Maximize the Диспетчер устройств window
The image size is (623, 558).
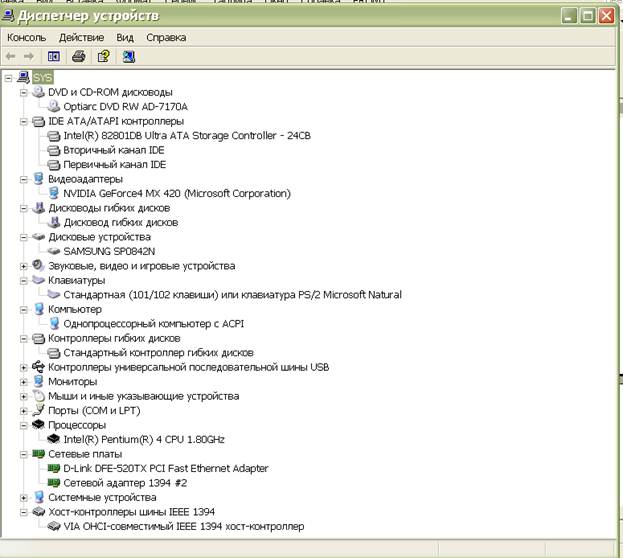tap(588, 16)
